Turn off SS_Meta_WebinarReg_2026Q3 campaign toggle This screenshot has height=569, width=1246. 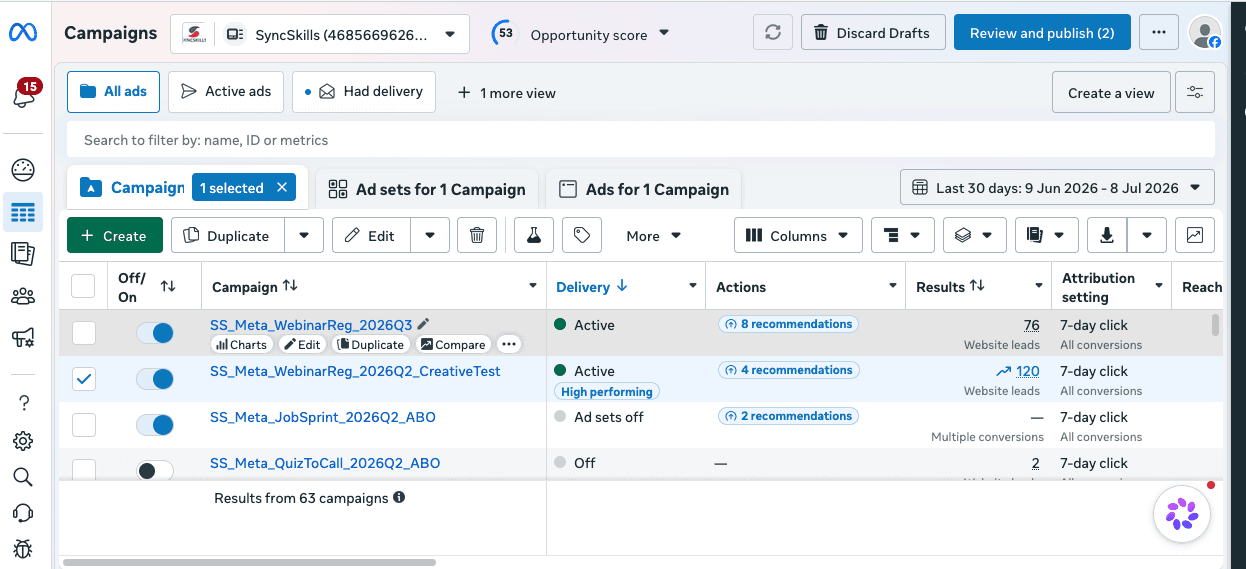155,333
